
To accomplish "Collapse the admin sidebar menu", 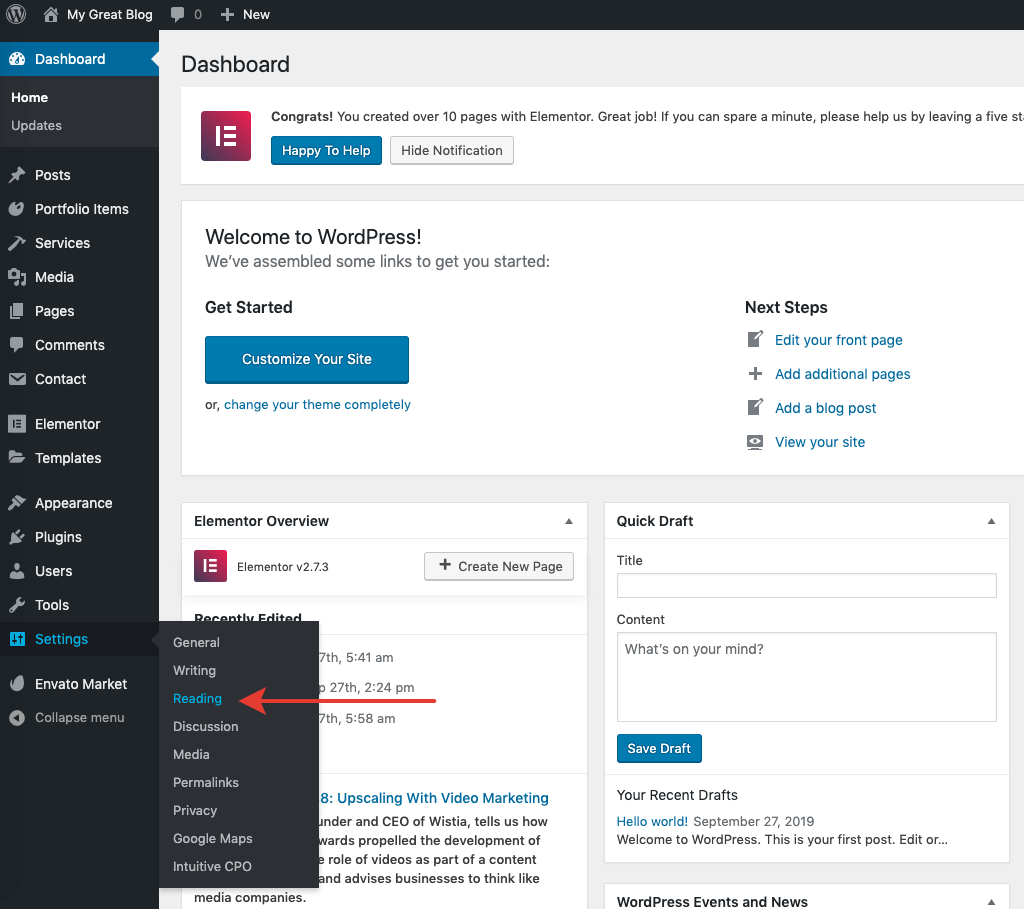I will 68,717.
